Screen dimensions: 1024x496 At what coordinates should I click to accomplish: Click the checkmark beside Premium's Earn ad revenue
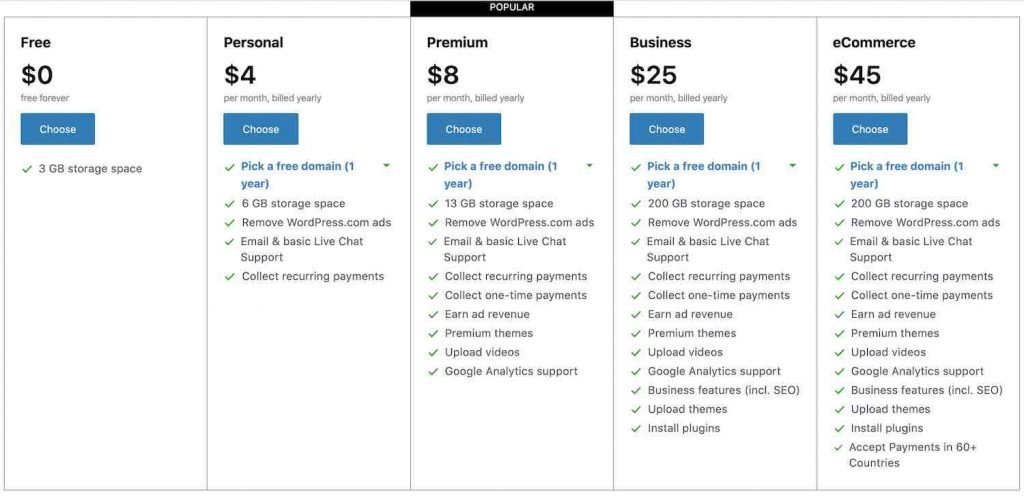pos(432,315)
